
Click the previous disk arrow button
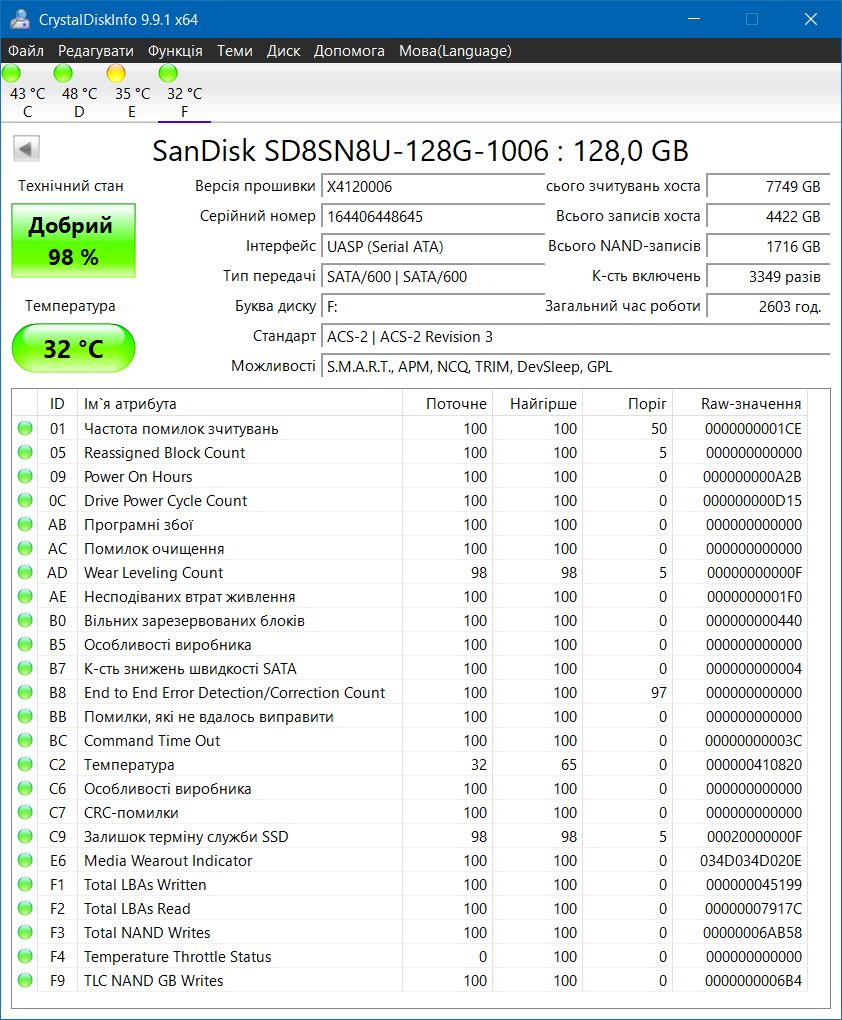click(27, 149)
